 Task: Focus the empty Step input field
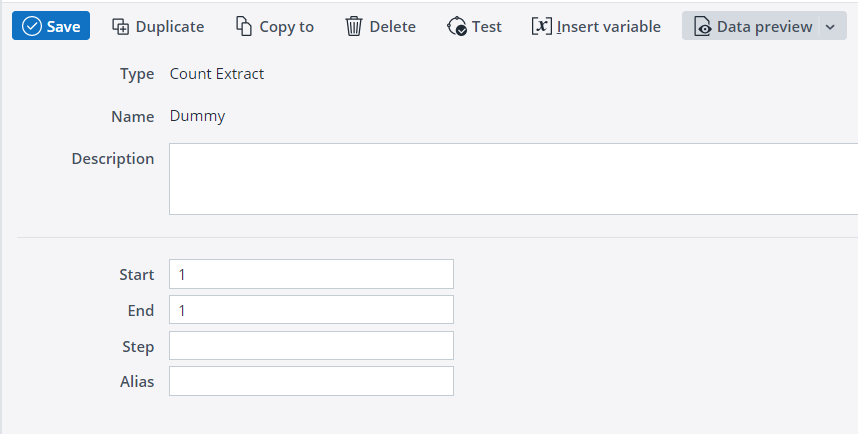[311, 345]
